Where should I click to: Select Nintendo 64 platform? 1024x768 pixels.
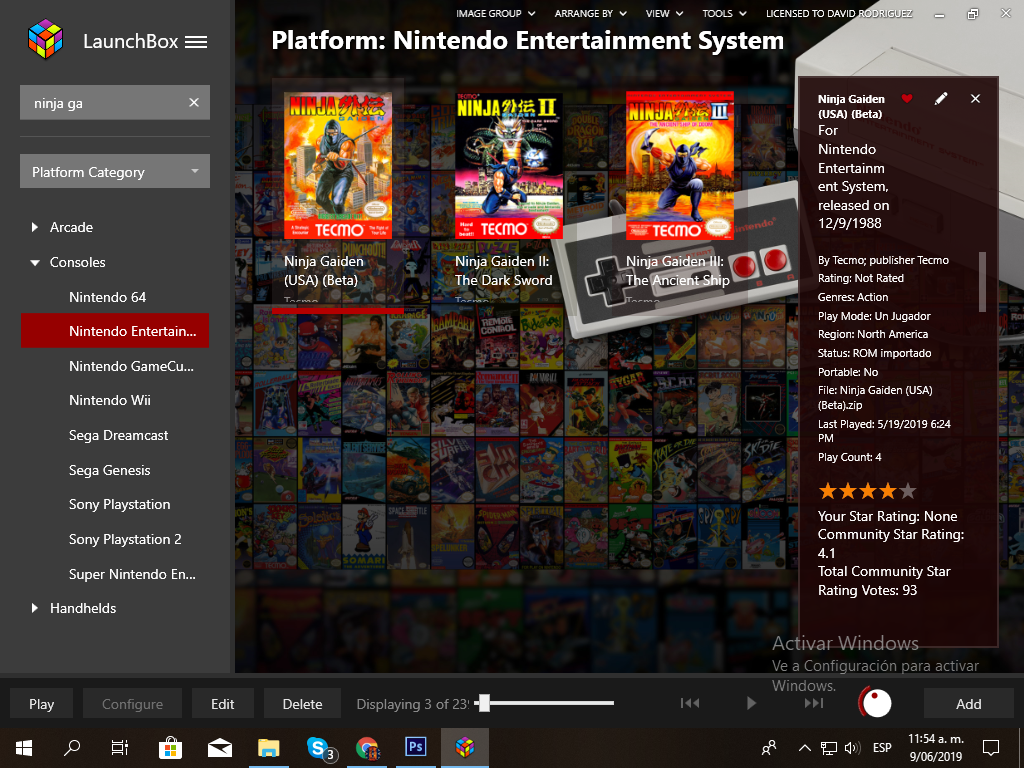[x=108, y=297]
